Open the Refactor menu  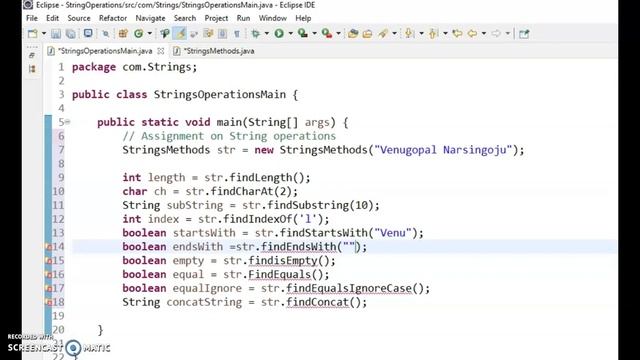click(113, 18)
